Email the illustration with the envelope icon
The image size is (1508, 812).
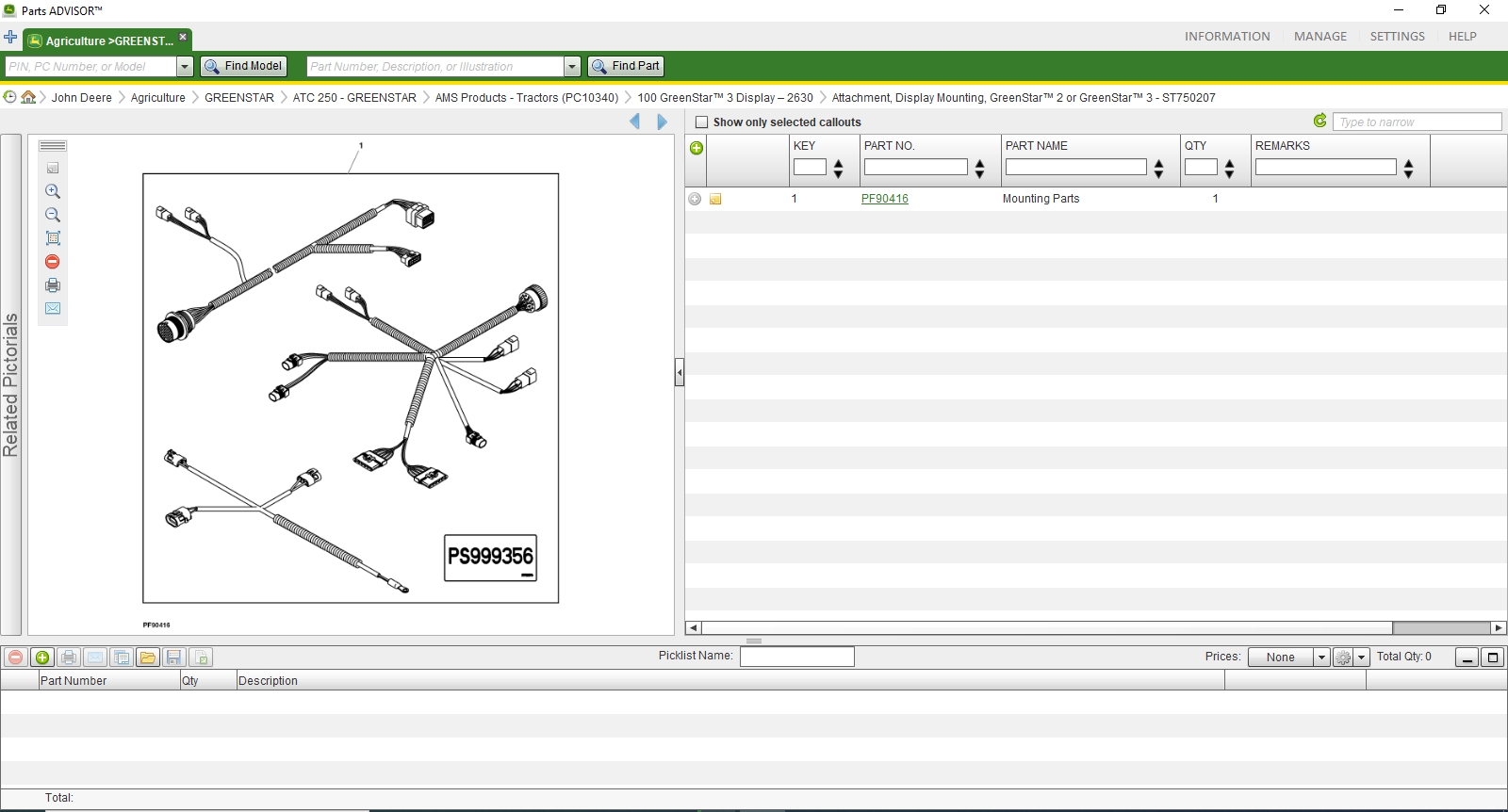click(x=53, y=309)
